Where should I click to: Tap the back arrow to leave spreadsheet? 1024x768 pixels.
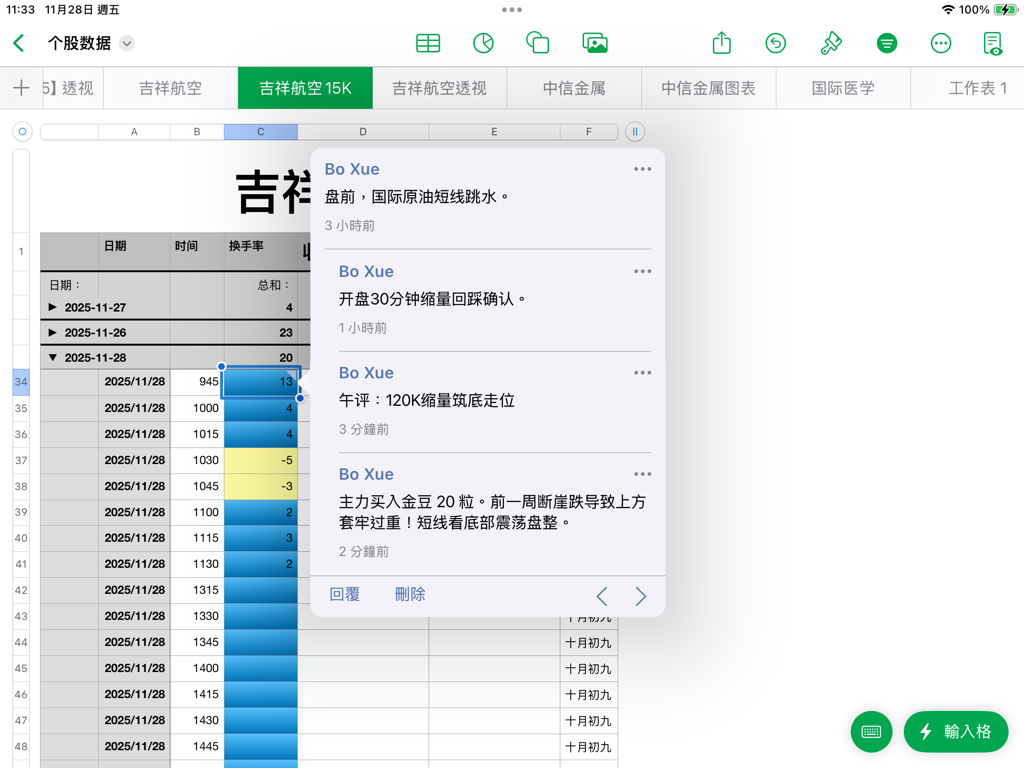point(19,43)
